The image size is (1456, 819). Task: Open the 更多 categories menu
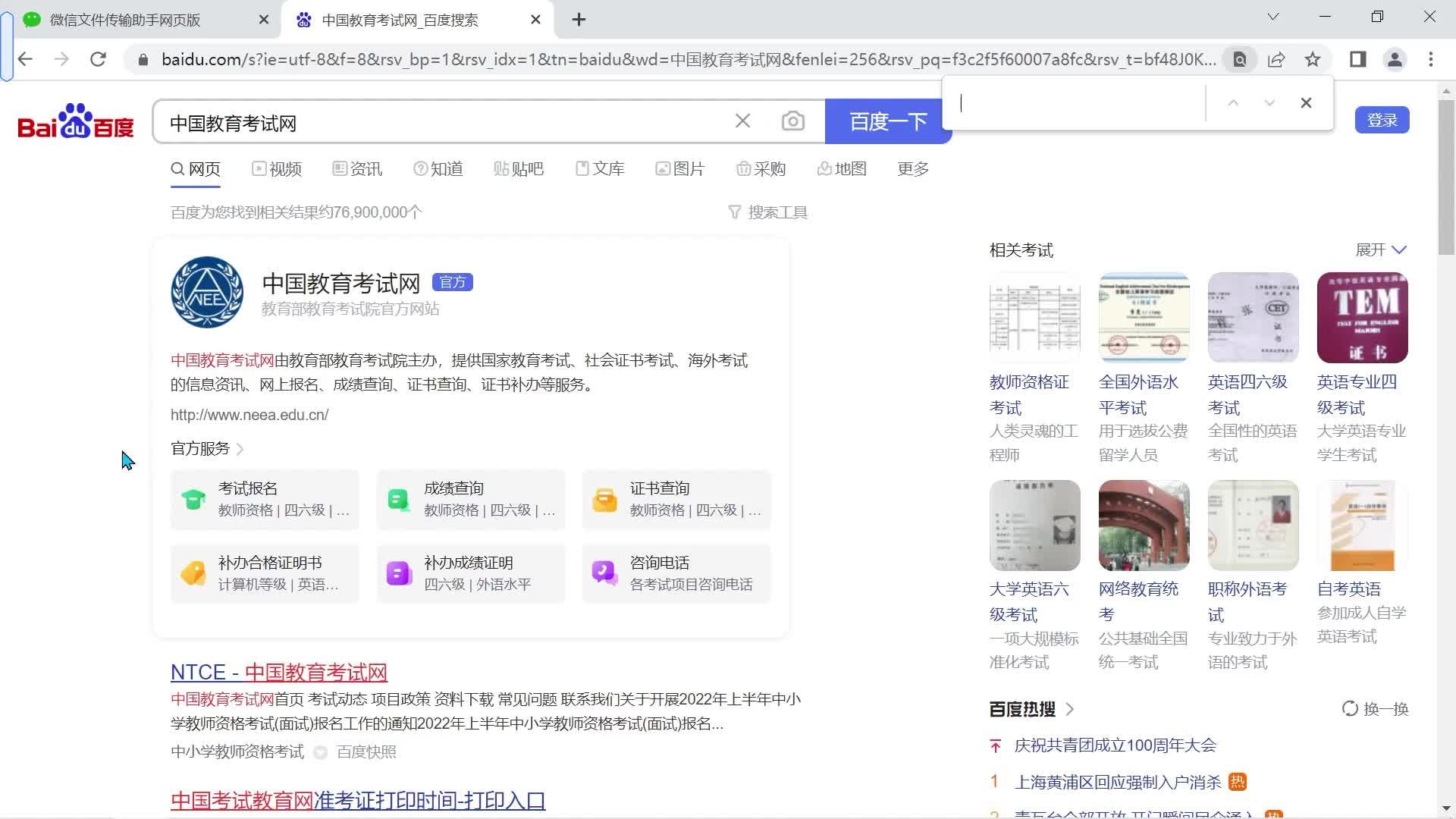[913, 169]
